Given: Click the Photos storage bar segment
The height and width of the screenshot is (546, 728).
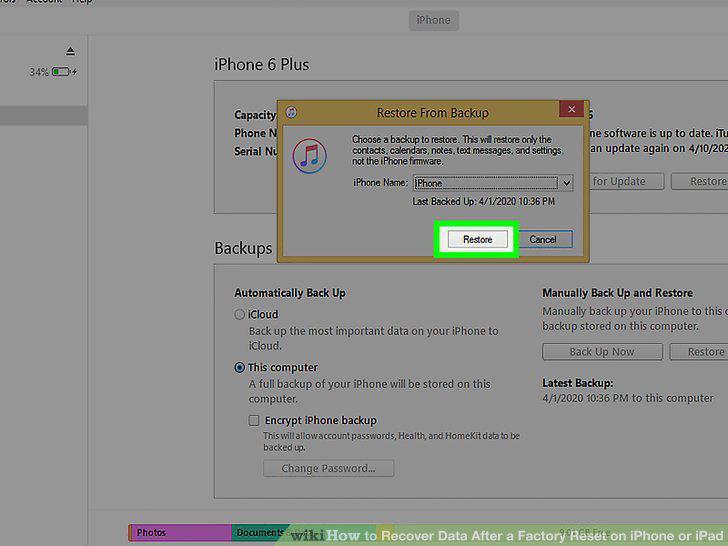Looking at the screenshot, I should [180, 533].
